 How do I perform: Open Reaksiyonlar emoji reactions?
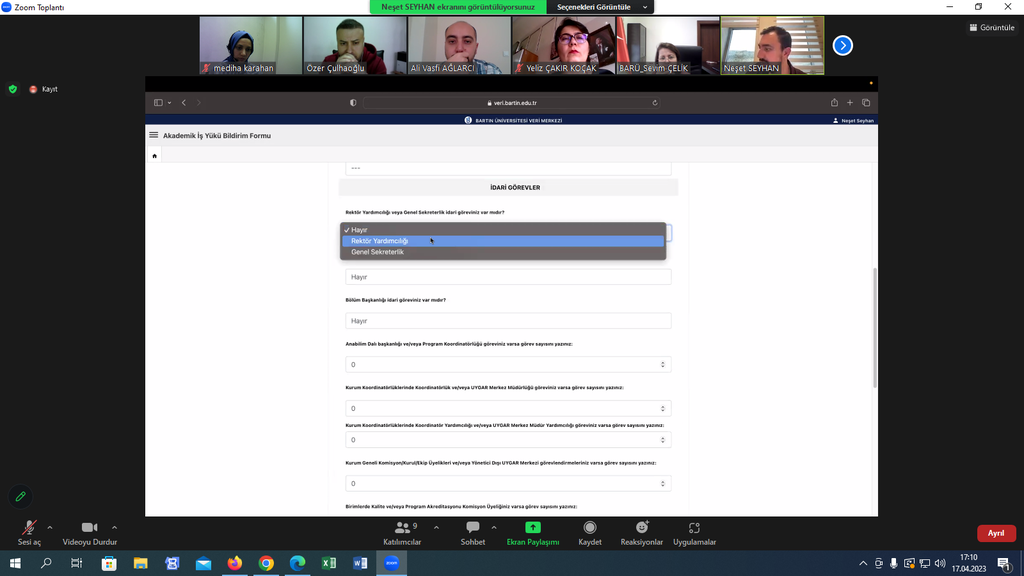coord(641,530)
